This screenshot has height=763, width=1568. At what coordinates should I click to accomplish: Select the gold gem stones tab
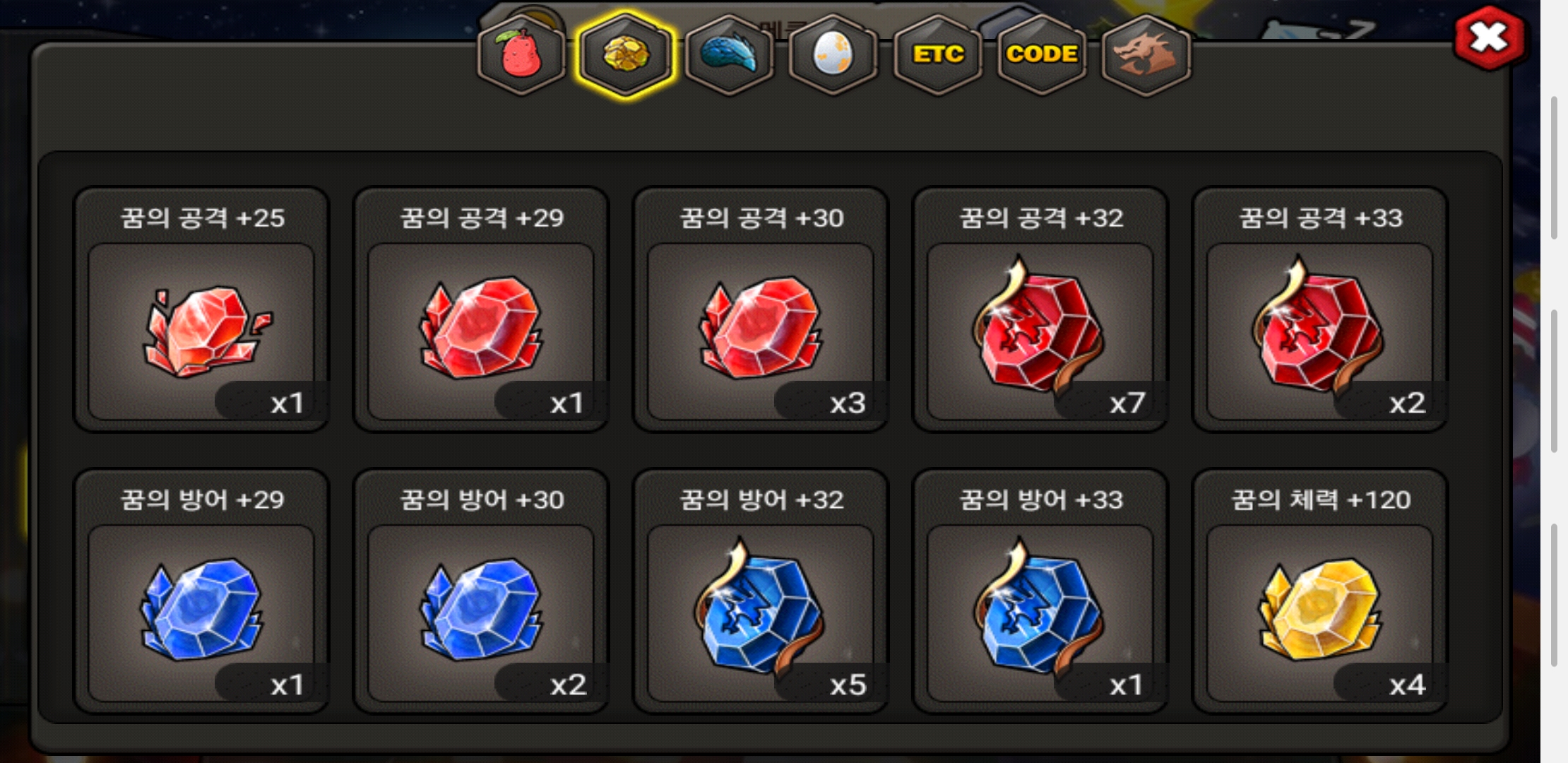tap(626, 55)
